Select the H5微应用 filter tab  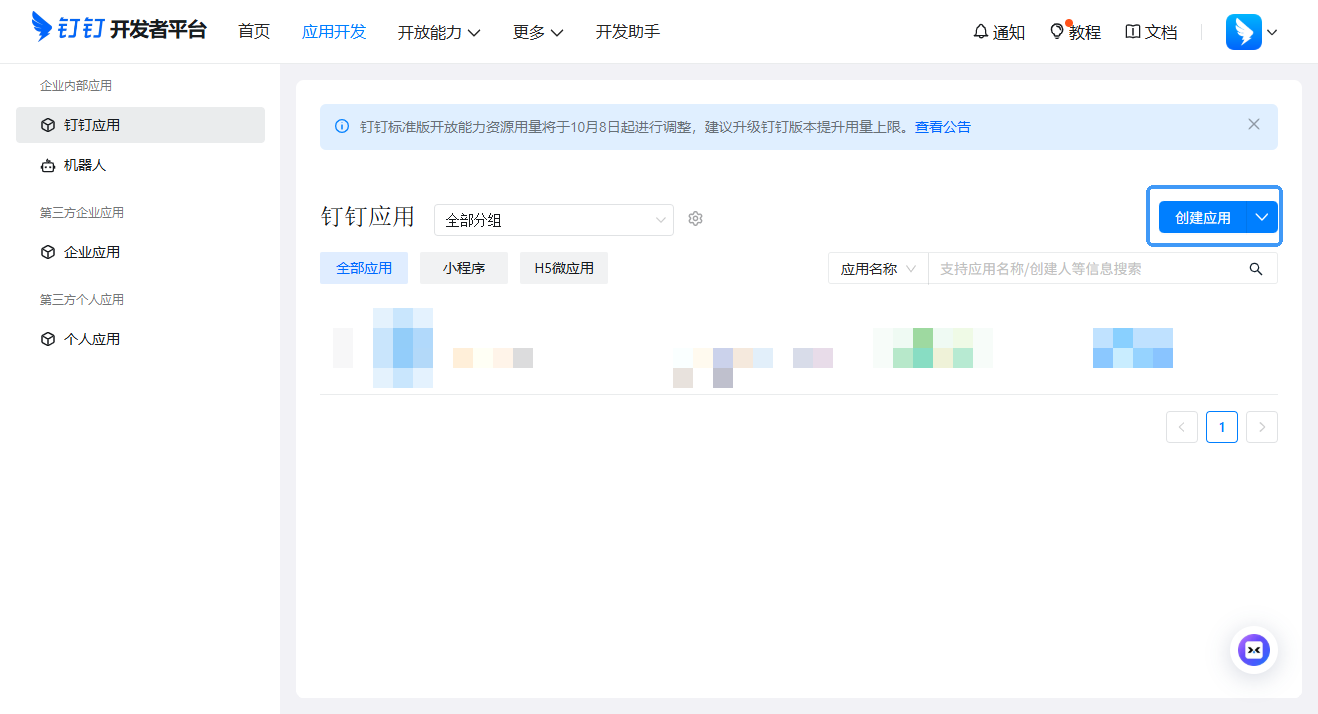[564, 268]
